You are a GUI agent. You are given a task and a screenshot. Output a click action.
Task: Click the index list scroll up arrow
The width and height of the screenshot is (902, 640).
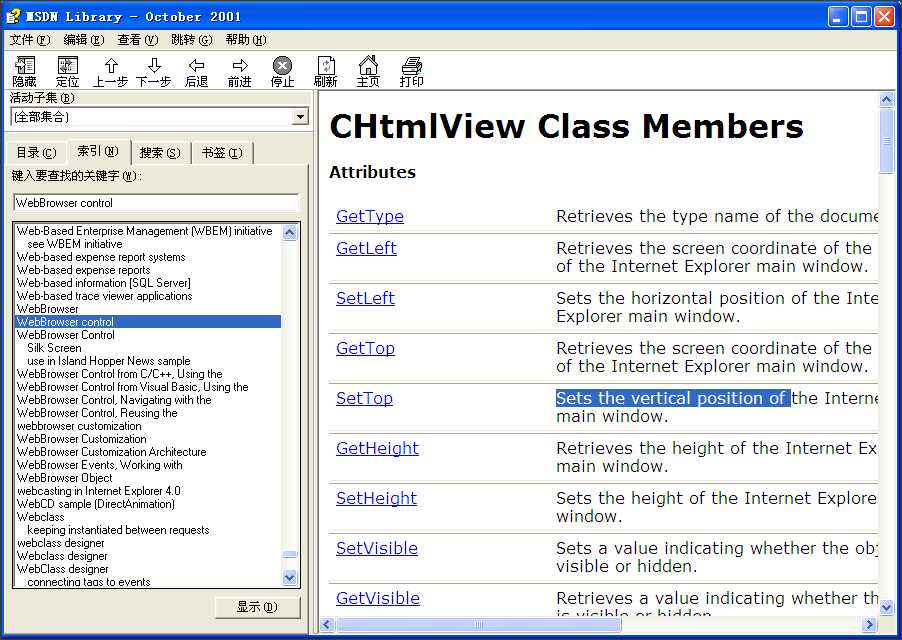pos(290,232)
